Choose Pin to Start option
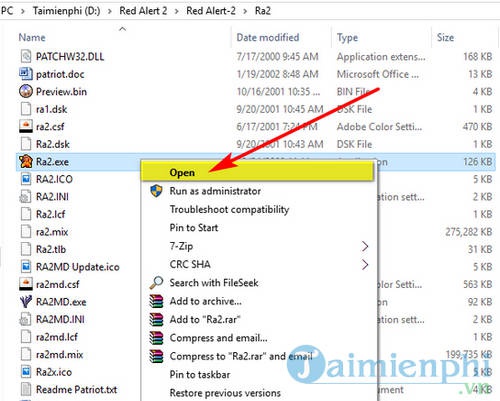 (194, 228)
